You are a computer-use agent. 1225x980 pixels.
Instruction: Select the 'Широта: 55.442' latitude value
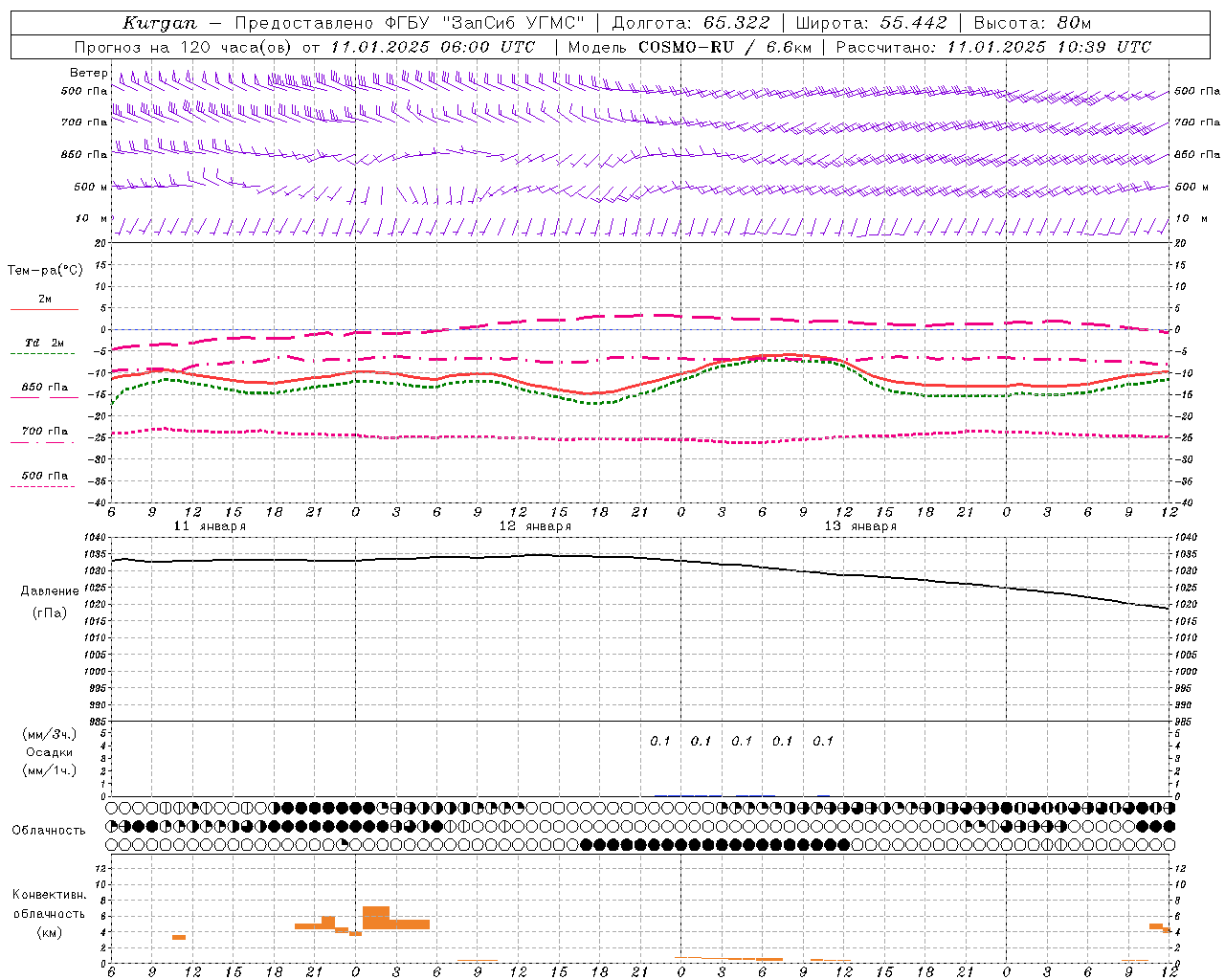pos(872,23)
